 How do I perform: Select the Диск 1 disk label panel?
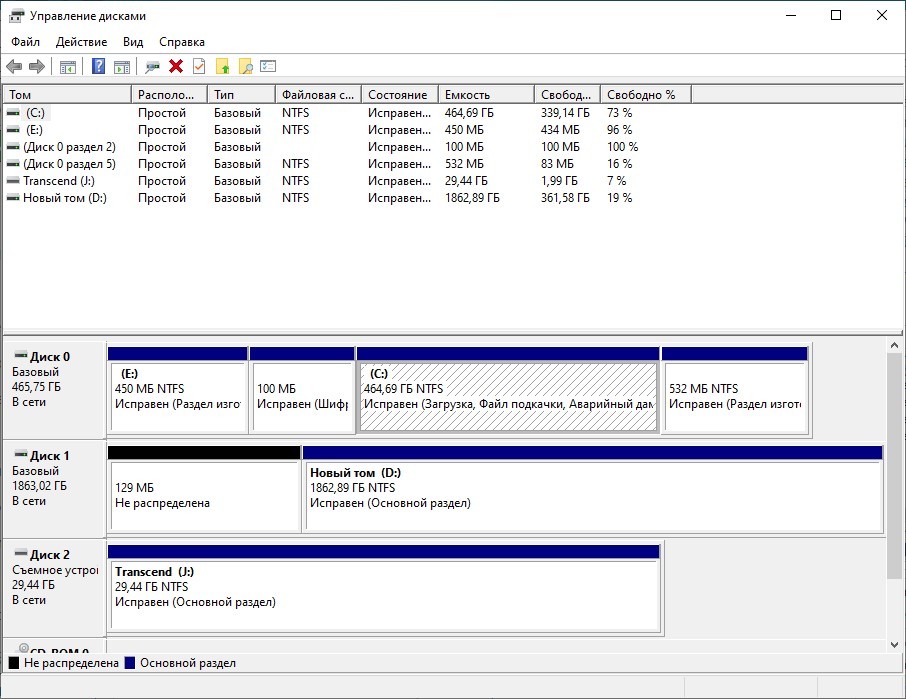(54, 489)
